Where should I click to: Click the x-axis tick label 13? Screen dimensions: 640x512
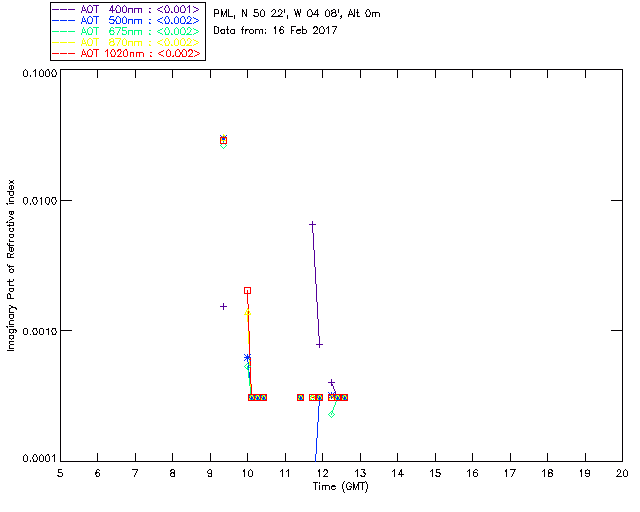point(360,474)
